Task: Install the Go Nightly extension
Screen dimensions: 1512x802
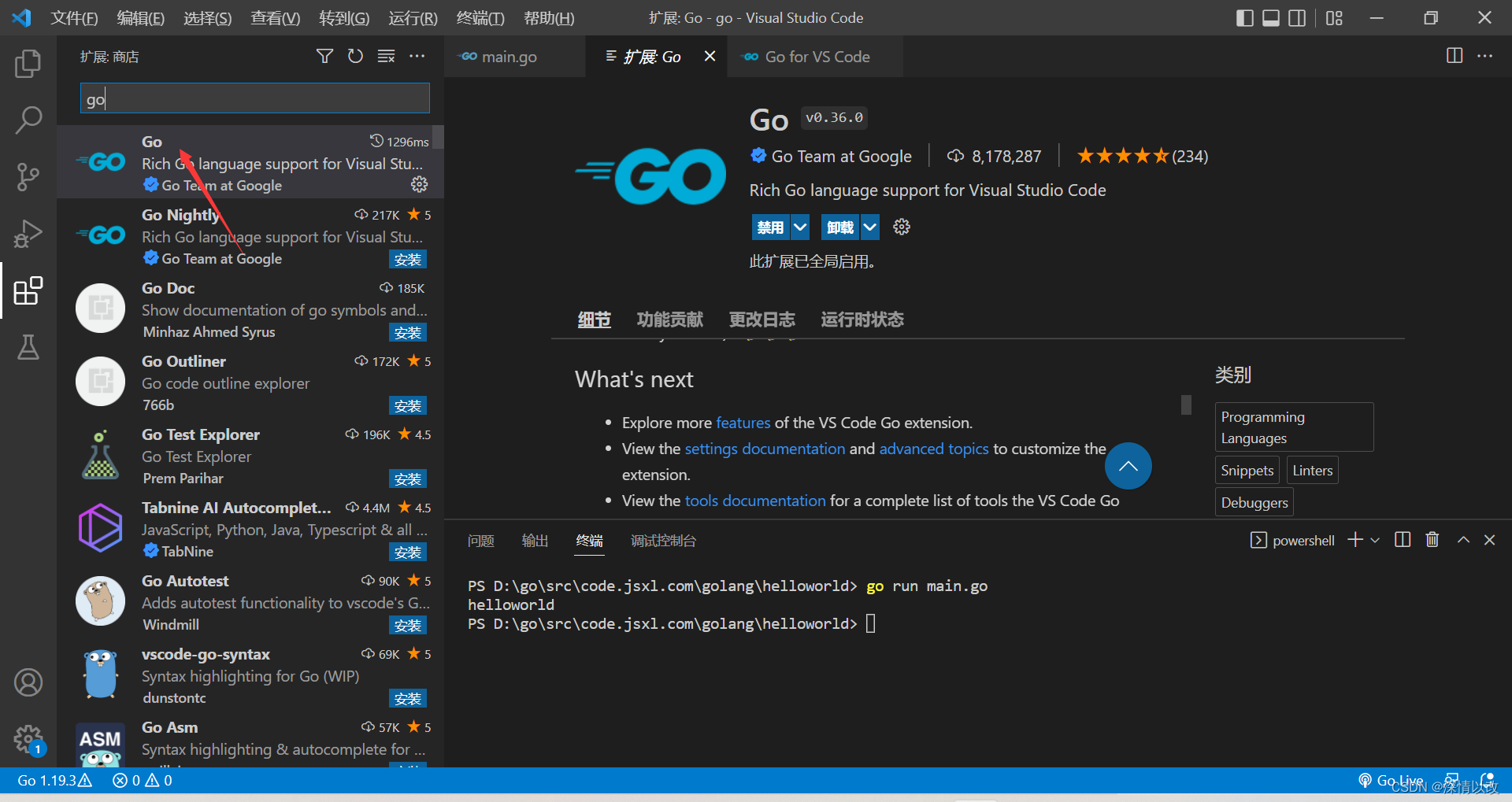Action: (408, 259)
